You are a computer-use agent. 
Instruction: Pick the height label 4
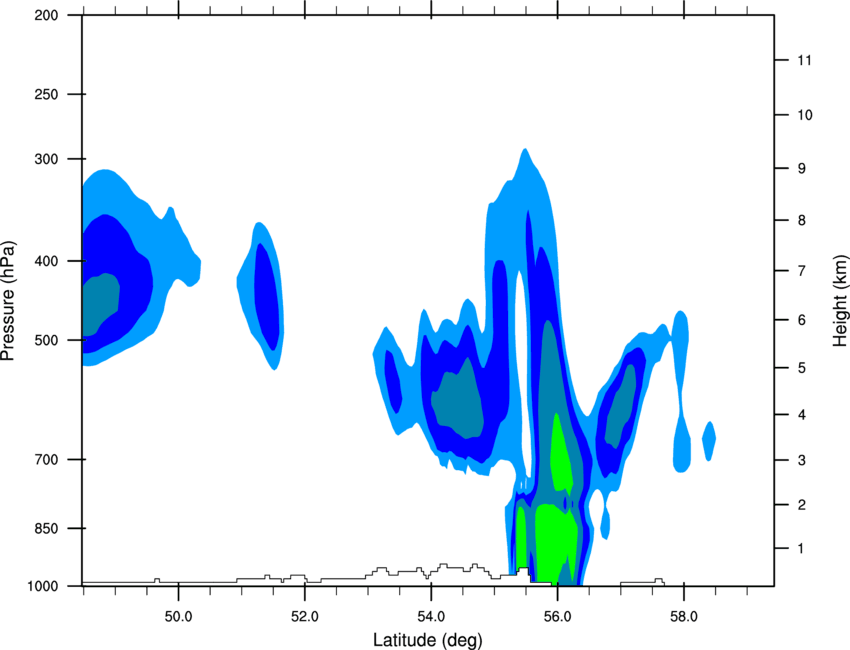[802, 415]
